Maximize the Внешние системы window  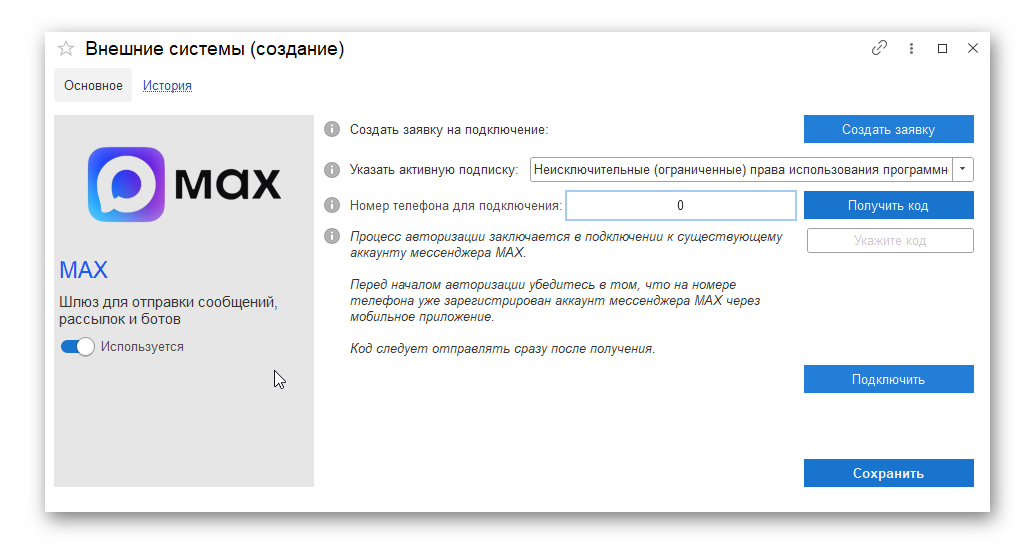pos(942,48)
